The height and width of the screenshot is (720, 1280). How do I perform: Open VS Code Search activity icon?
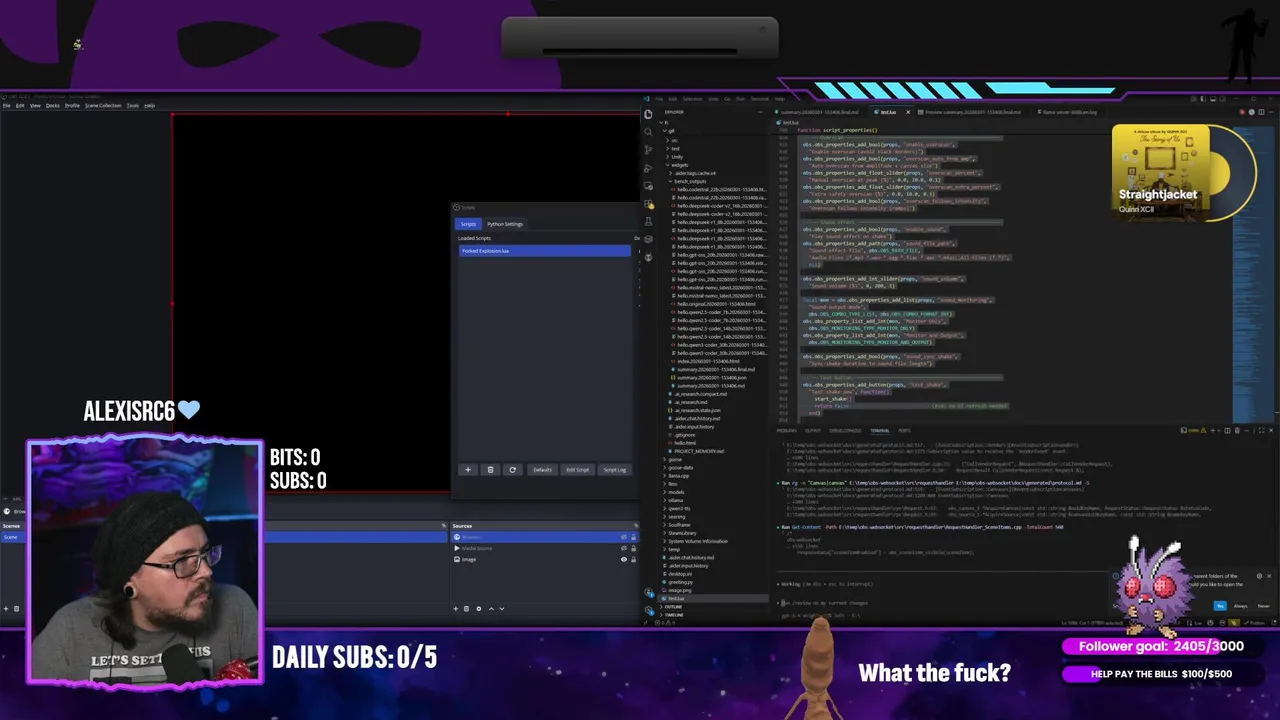point(648,132)
